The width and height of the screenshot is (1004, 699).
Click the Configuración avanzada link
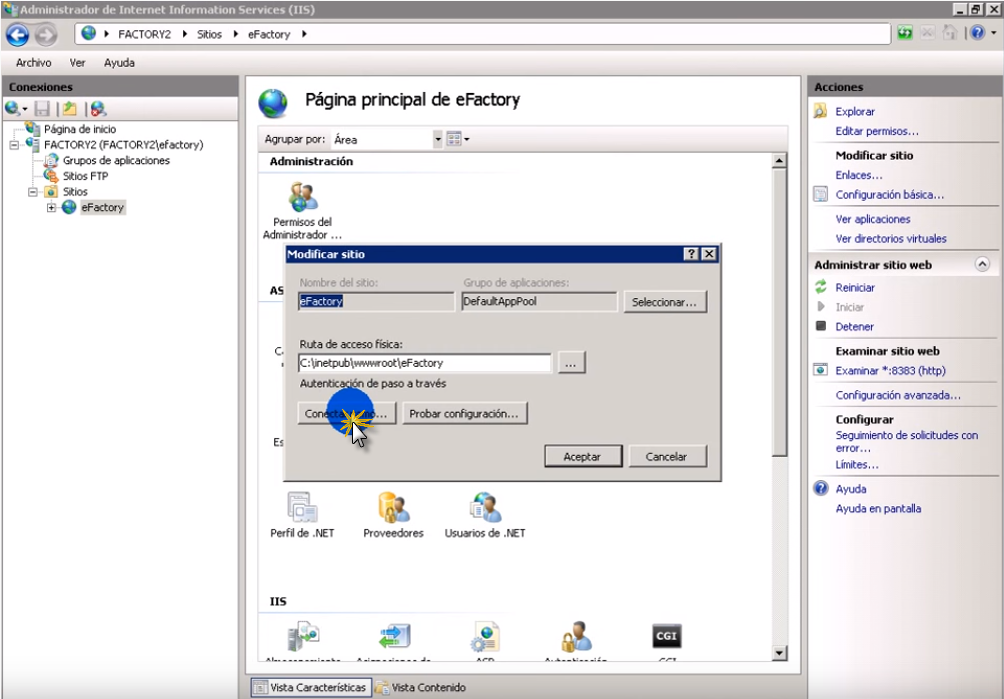pos(897,395)
